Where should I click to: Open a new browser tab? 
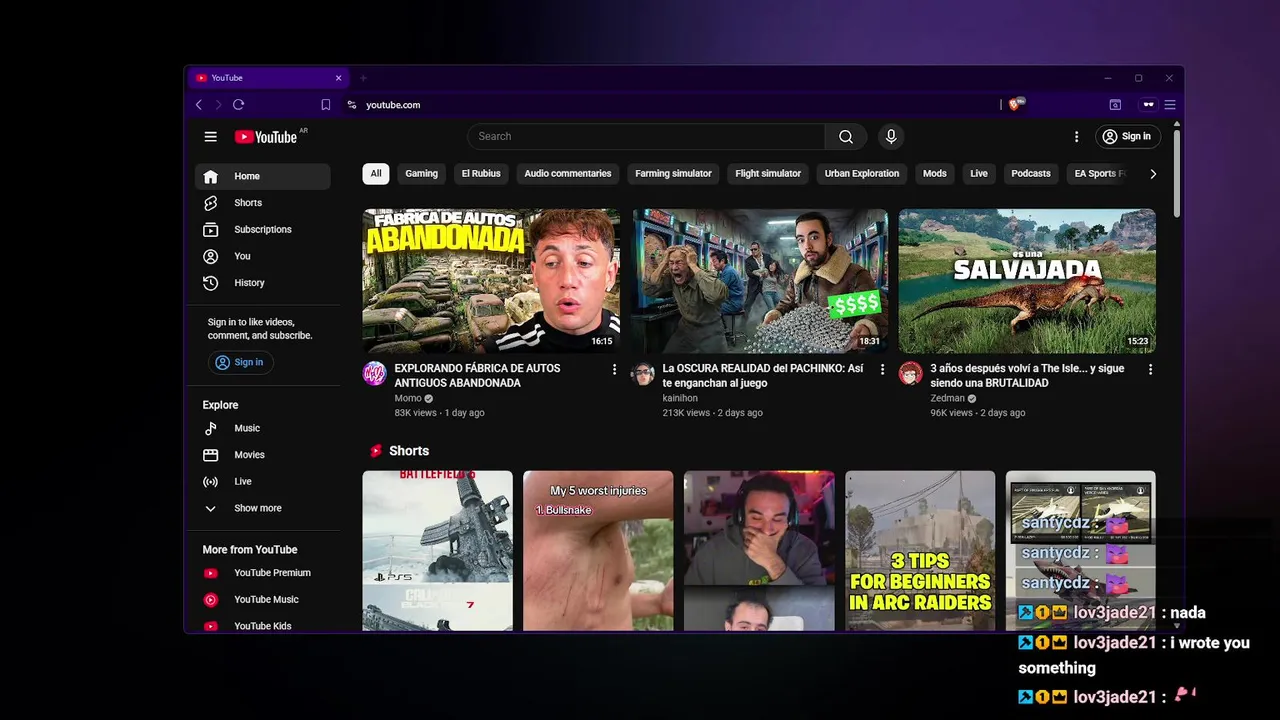(x=363, y=78)
